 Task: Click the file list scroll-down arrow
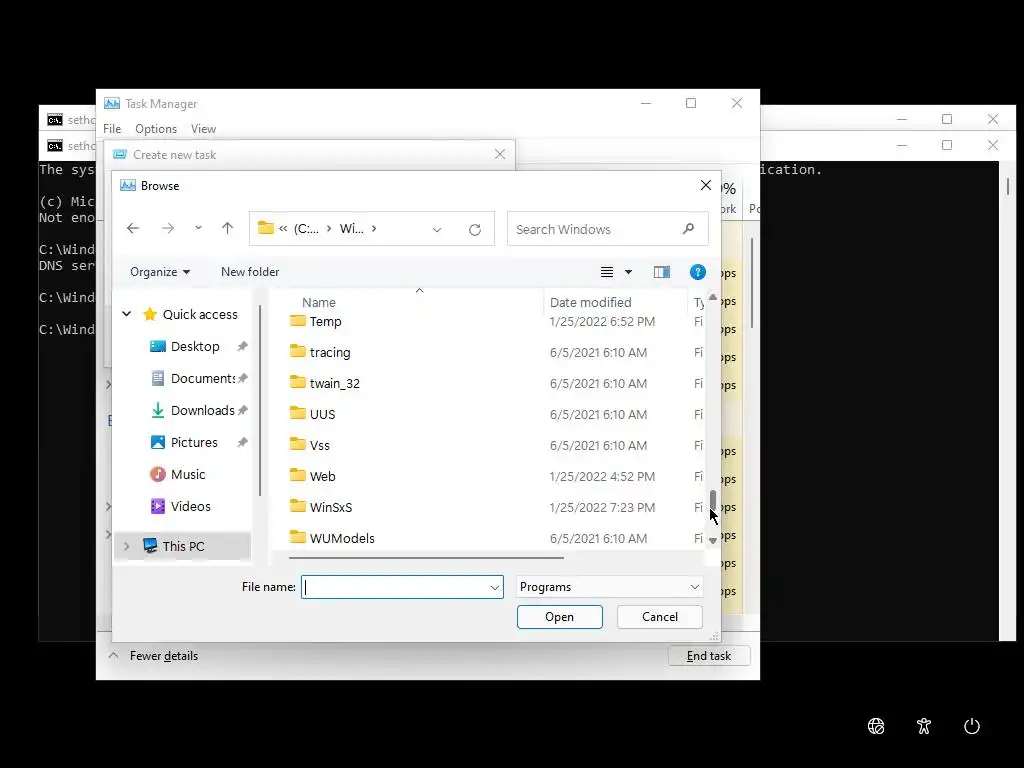click(x=713, y=540)
